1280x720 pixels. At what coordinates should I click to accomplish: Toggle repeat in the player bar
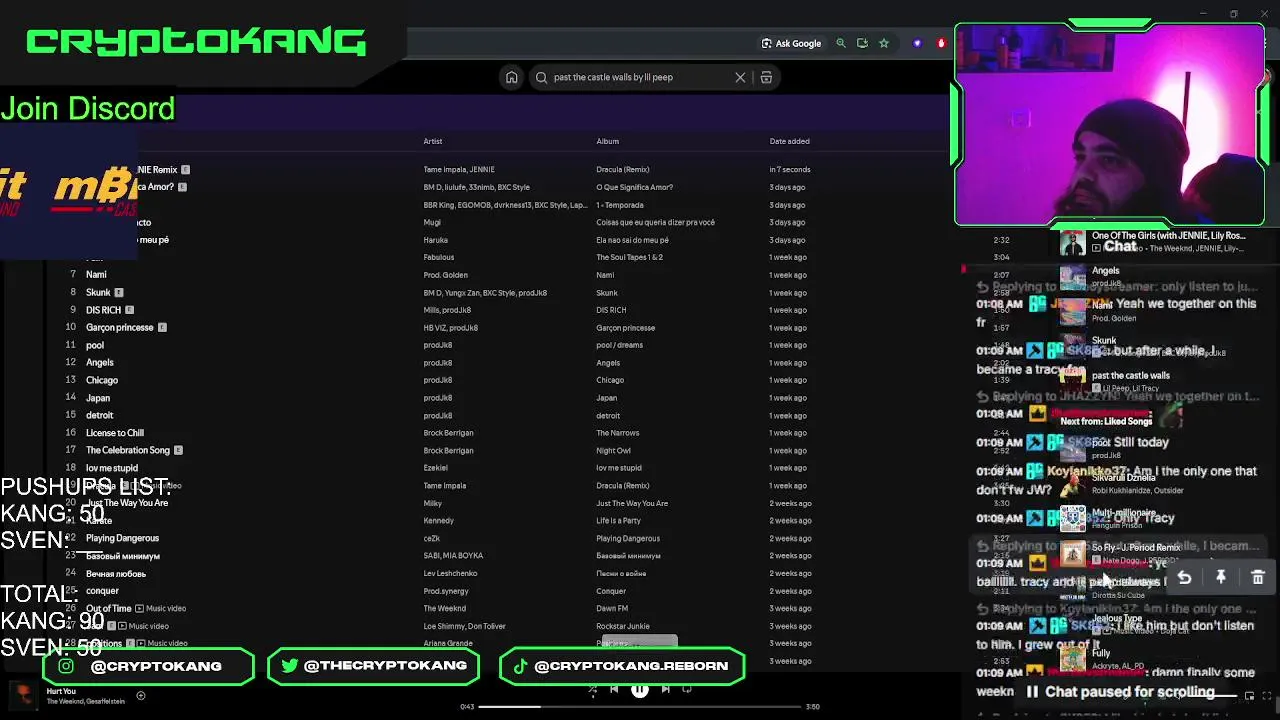687,688
